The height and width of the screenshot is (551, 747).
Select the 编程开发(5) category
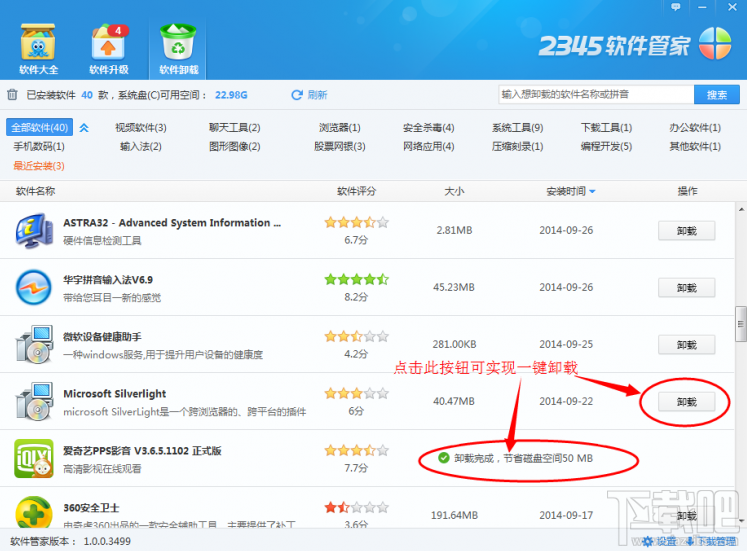[x=606, y=147]
